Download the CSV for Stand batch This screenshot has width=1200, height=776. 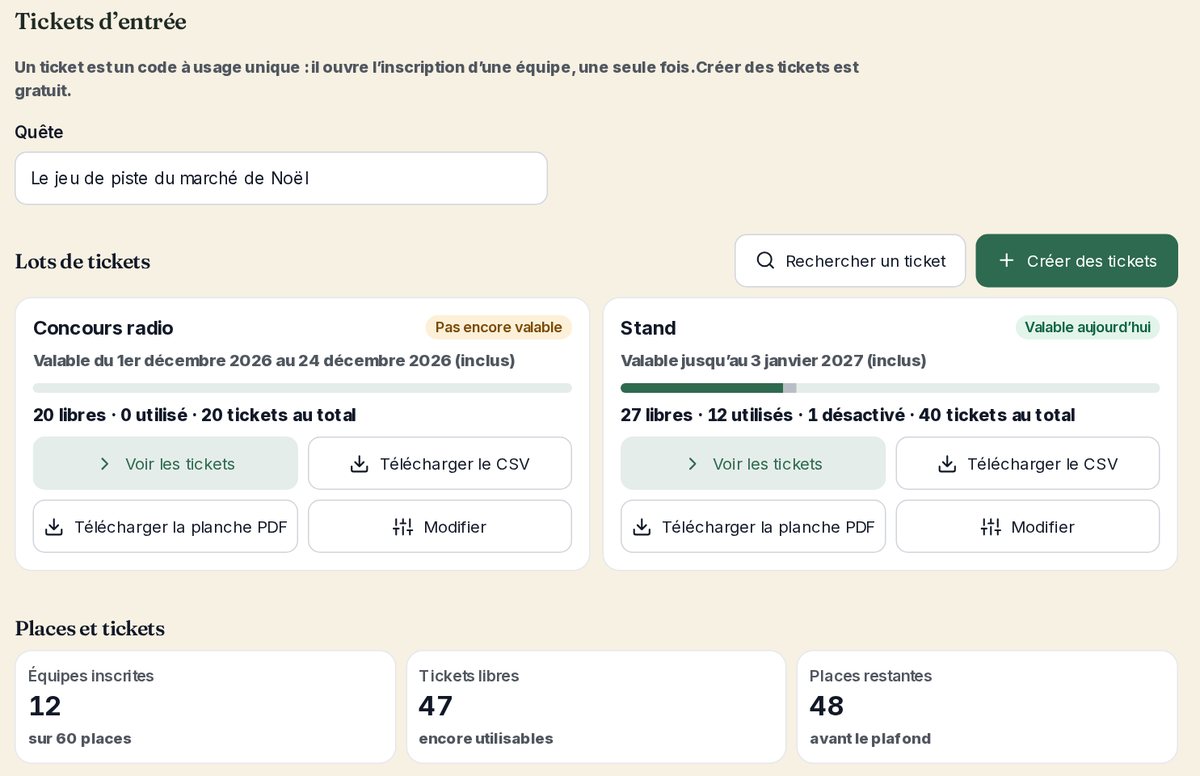coord(1028,464)
